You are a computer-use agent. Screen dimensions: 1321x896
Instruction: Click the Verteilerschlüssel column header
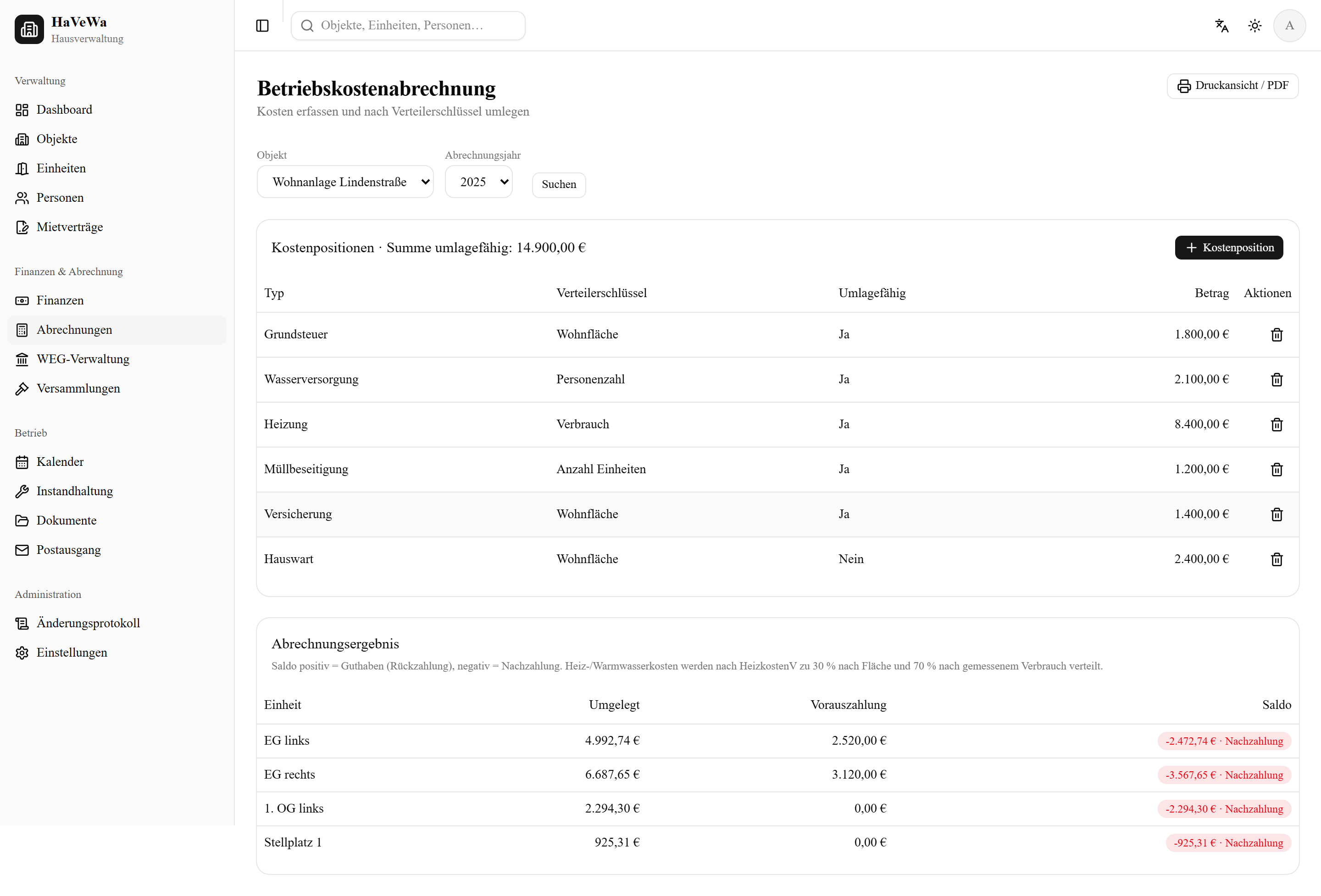tap(601, 293)
